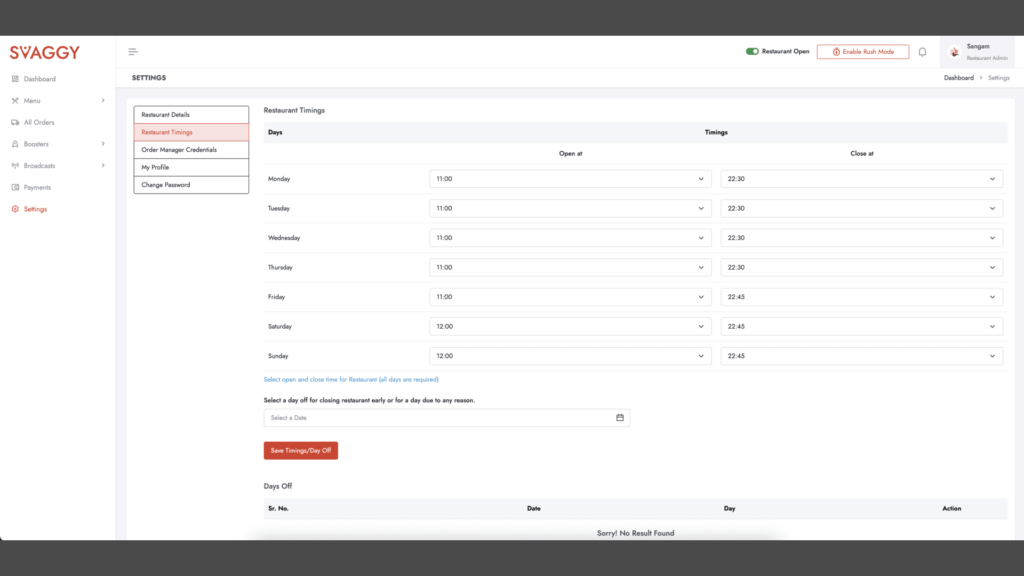Expand the Boosters sidebar submenu
Screen dimensions: 1024x576
(x=102, y=144)
